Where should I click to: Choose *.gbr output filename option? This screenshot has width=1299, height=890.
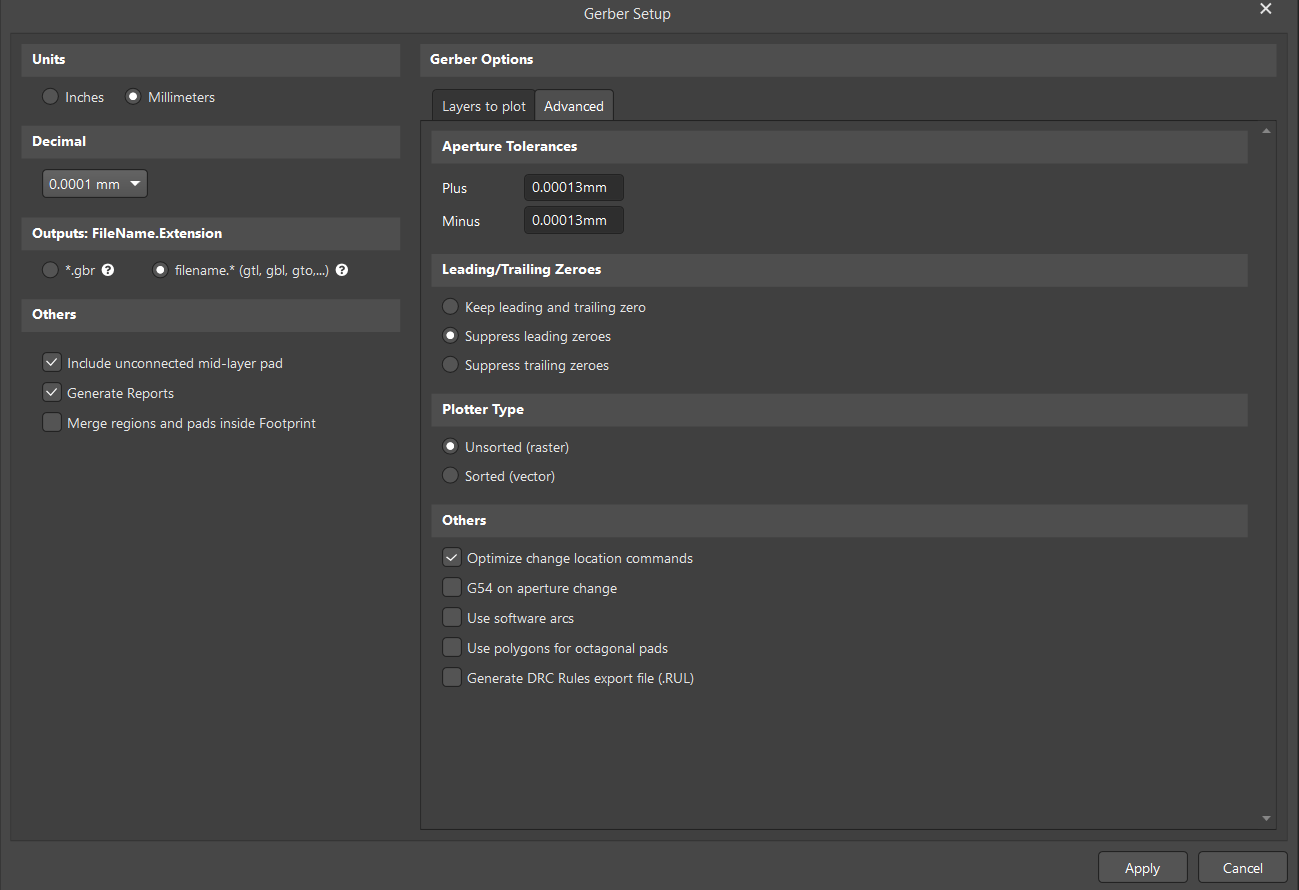[x=50, y=270]
